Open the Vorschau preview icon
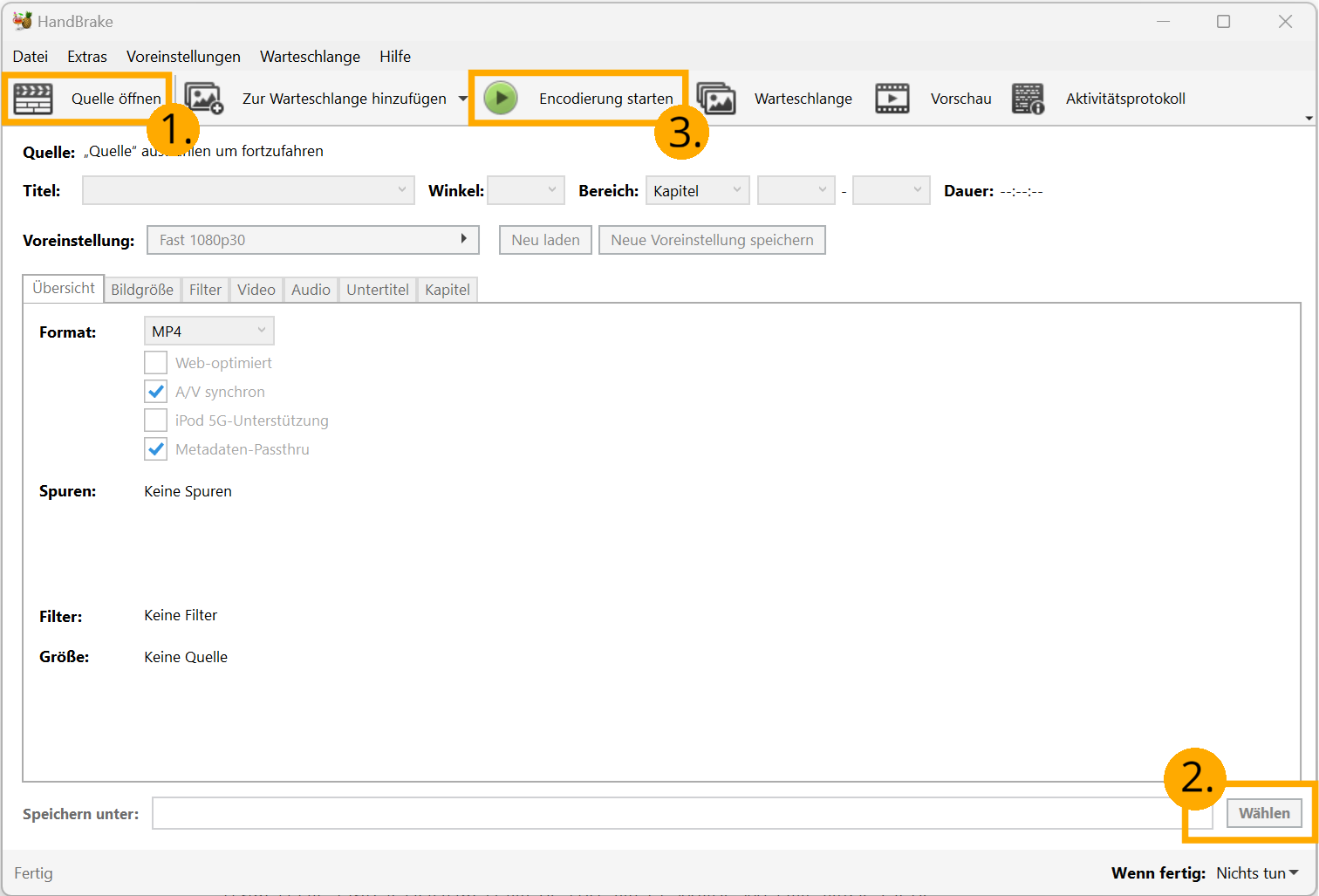Viewport: 1319px width, 896px height. pos(892,99)
